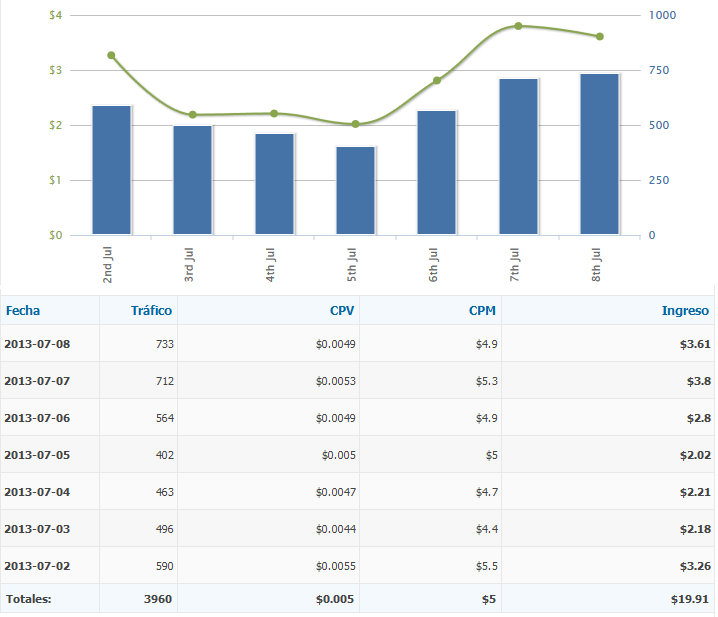Click the date cell 2013-07-08

click(37, 344)
